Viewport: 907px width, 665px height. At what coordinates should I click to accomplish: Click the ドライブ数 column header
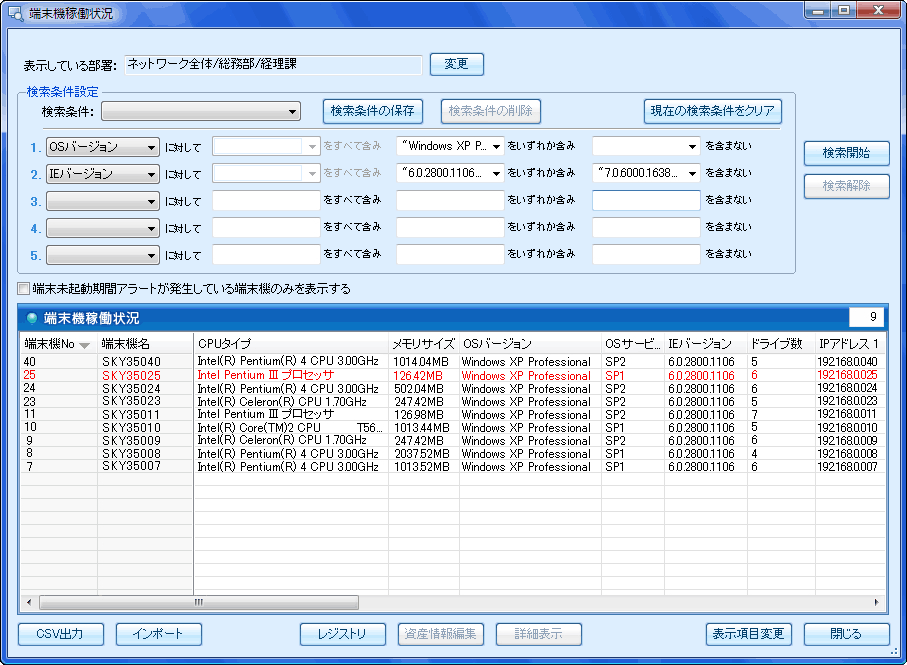point(781,344)
